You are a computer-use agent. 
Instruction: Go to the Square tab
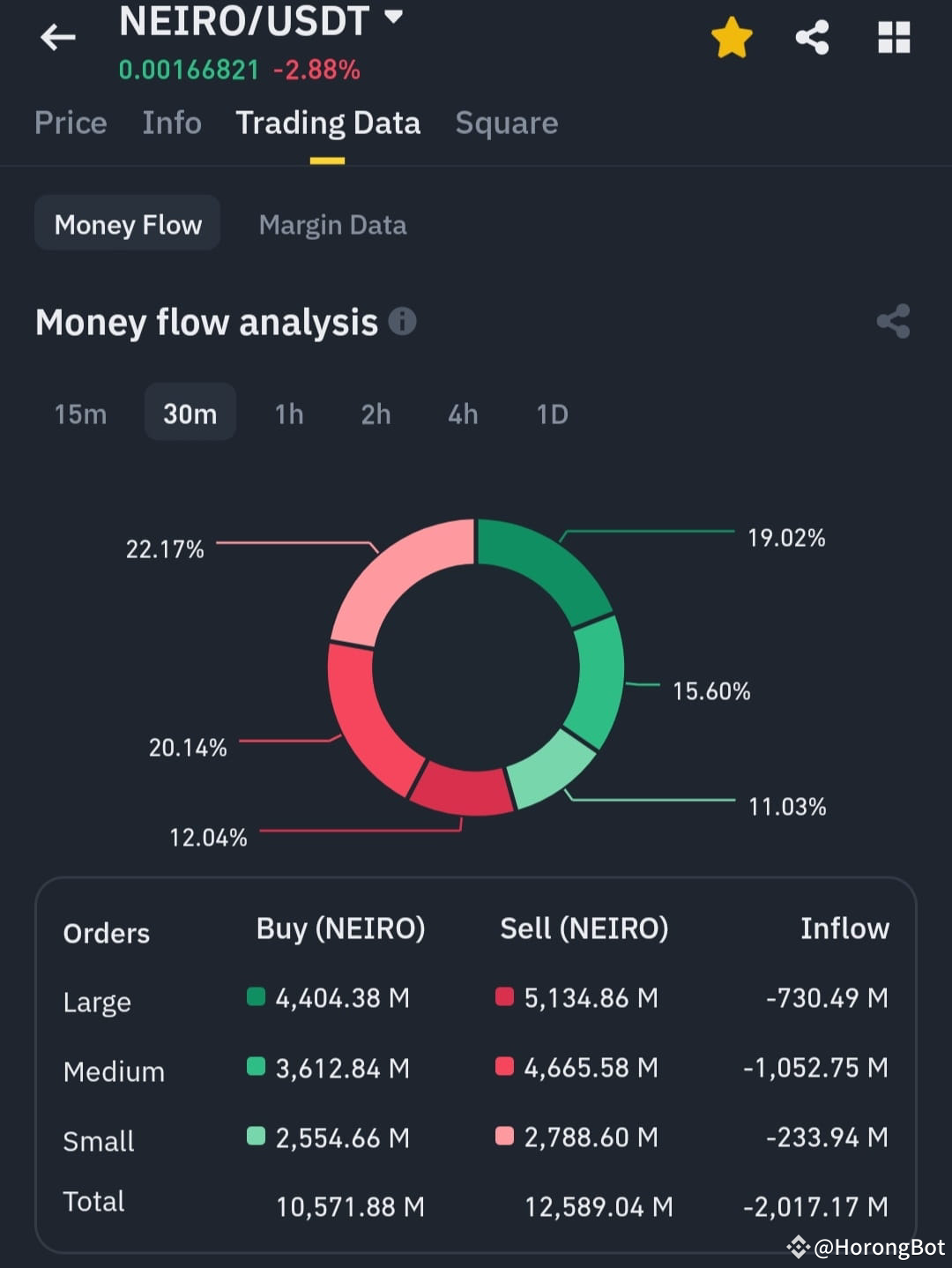click(x=507, y=123)
